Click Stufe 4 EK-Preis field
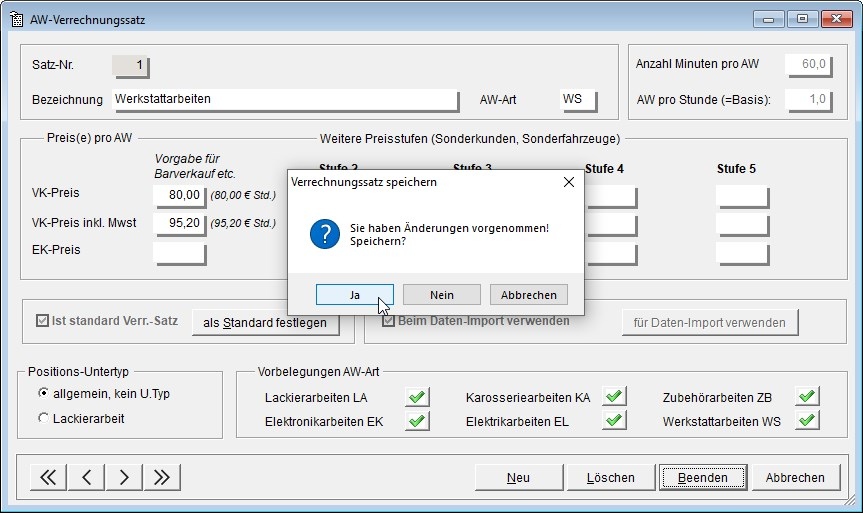 (x=611, y=254)
